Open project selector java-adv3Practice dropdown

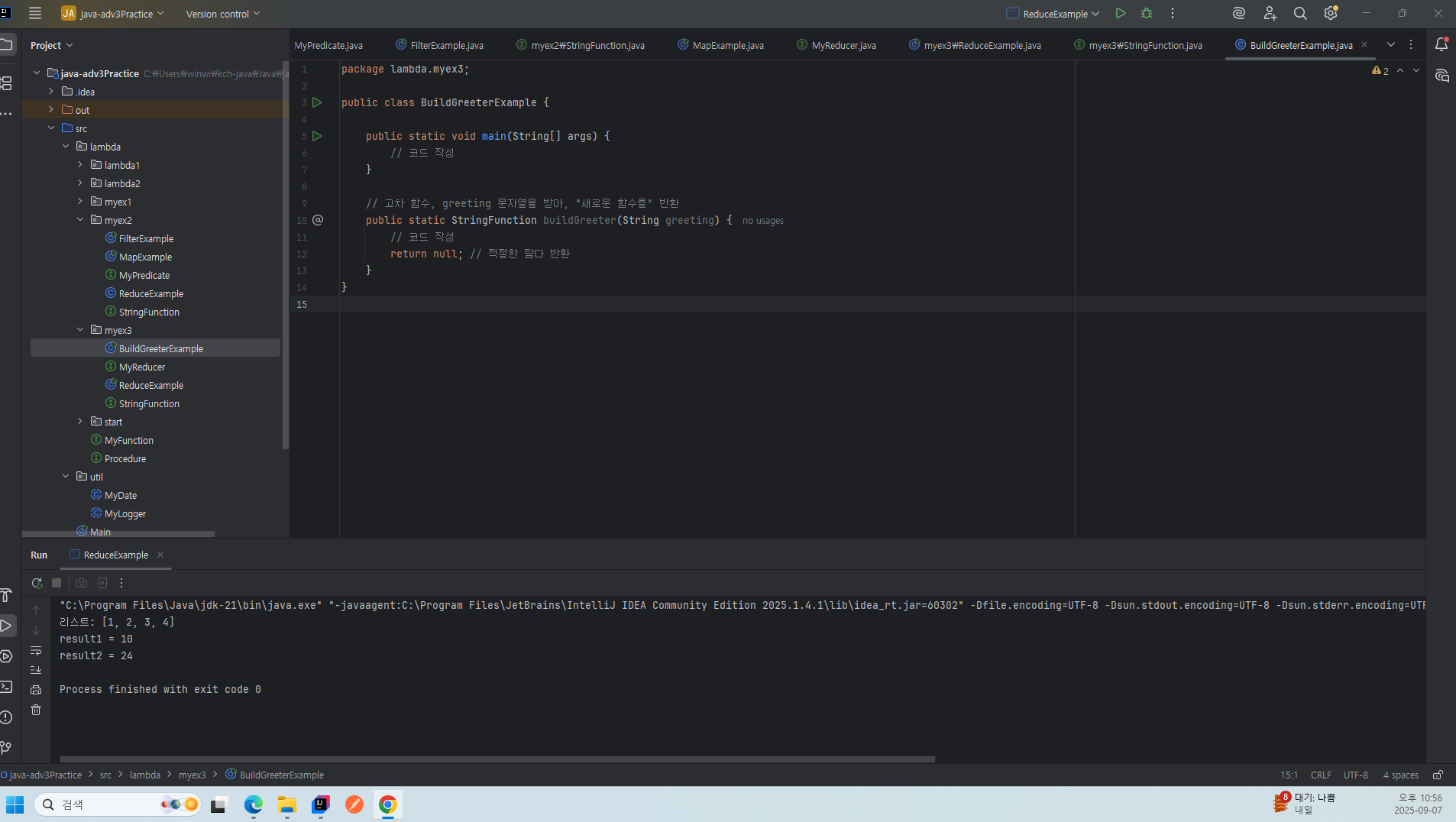point(112,14)
